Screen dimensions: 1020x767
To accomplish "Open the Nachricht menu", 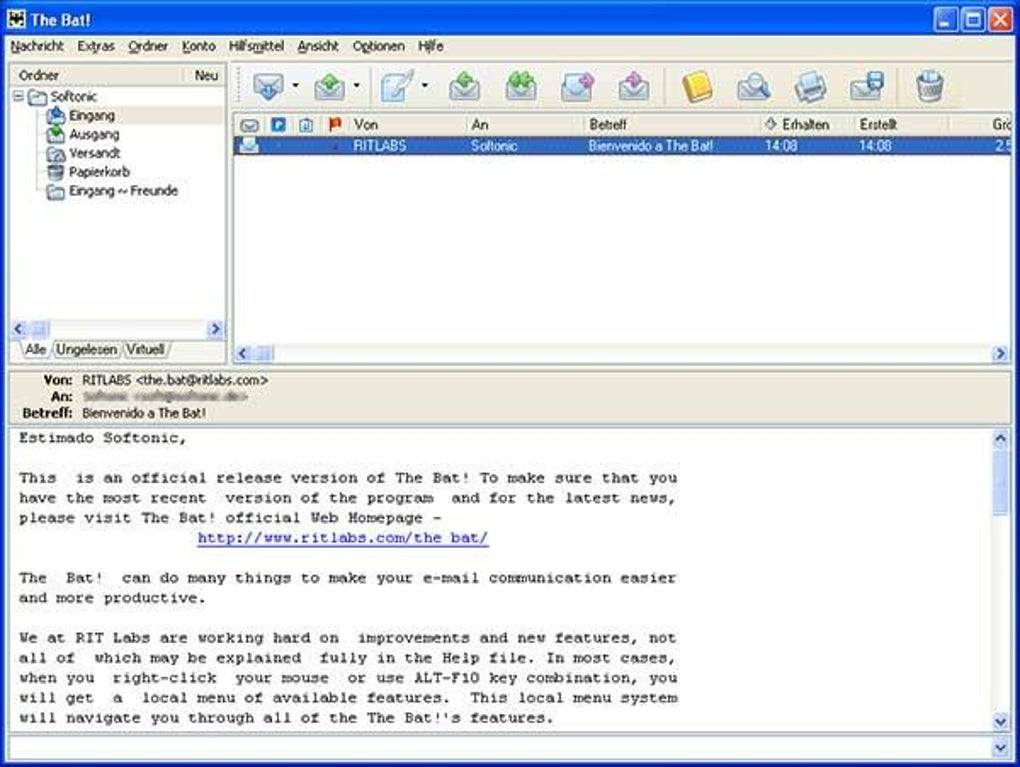I will (37, 46).
